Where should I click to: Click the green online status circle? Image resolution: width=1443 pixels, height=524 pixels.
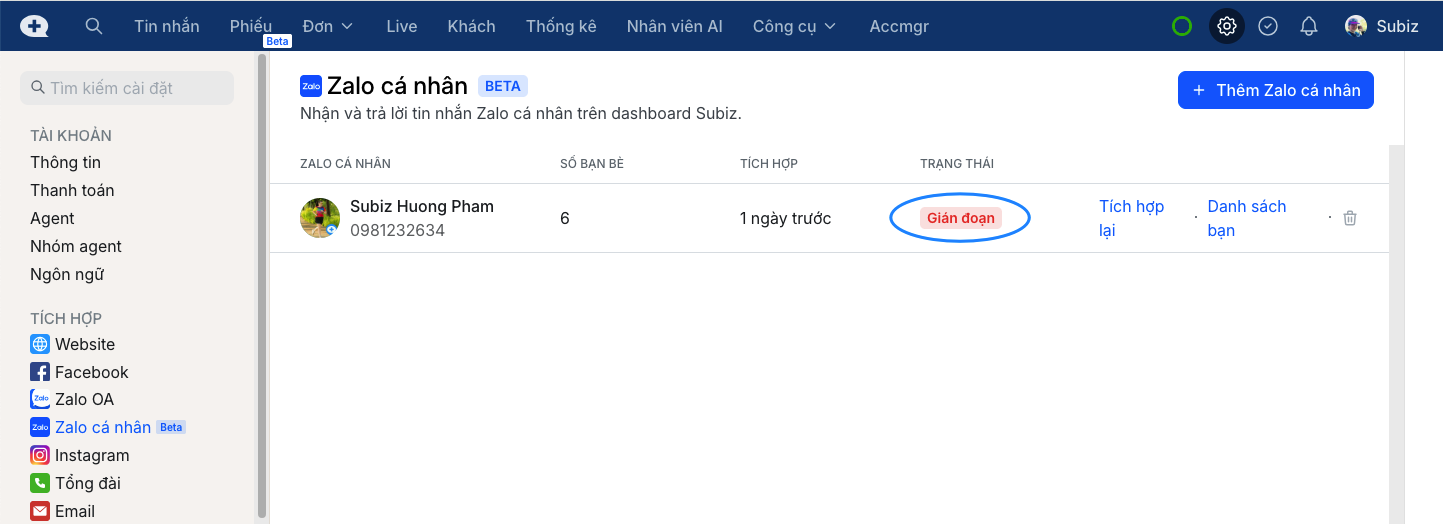[x=1182, y=26]
